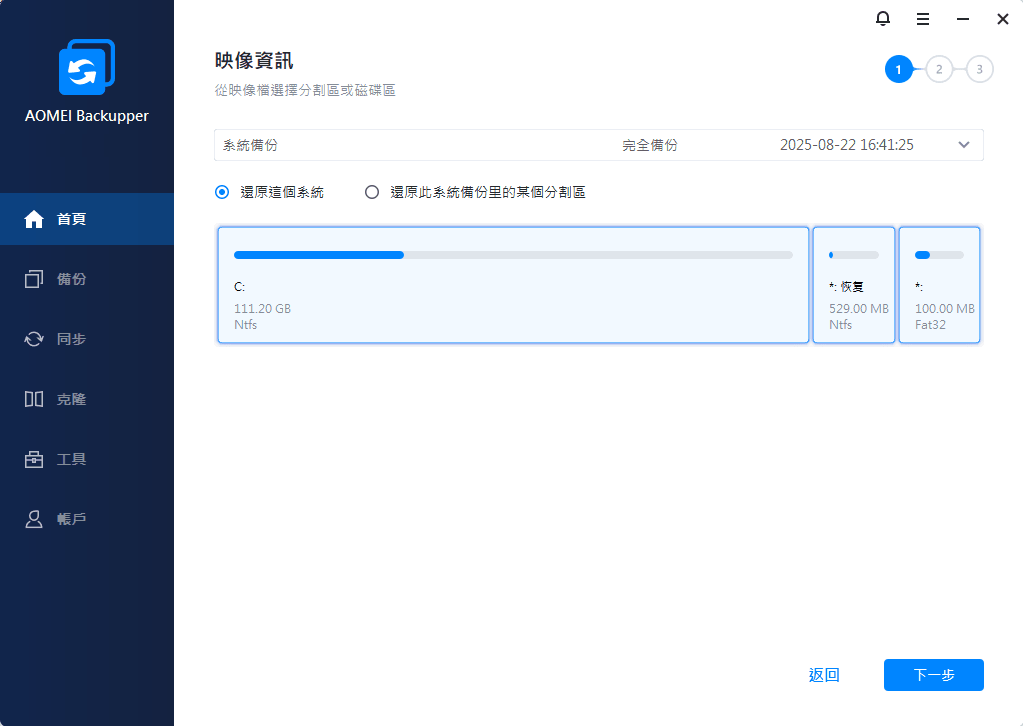The height and width of the screenshot is (726, 1023).
Task: Open the 同步 menu label
Action: click(x=71, y=339)
